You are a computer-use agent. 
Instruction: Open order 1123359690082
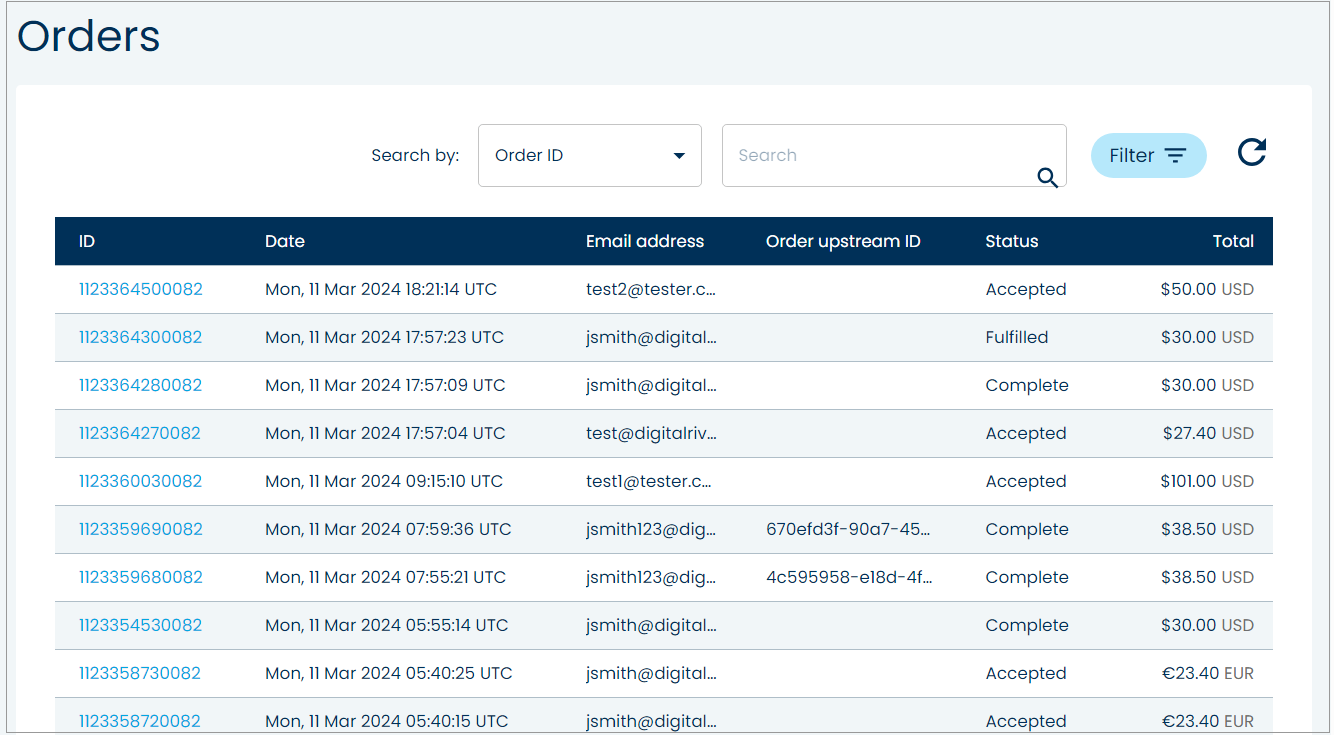[x=141, y=530]
